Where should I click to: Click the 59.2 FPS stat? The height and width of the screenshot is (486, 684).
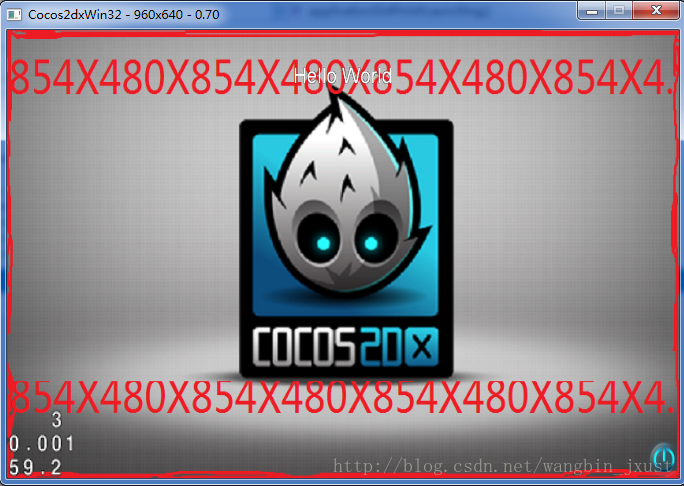[35, 467]
